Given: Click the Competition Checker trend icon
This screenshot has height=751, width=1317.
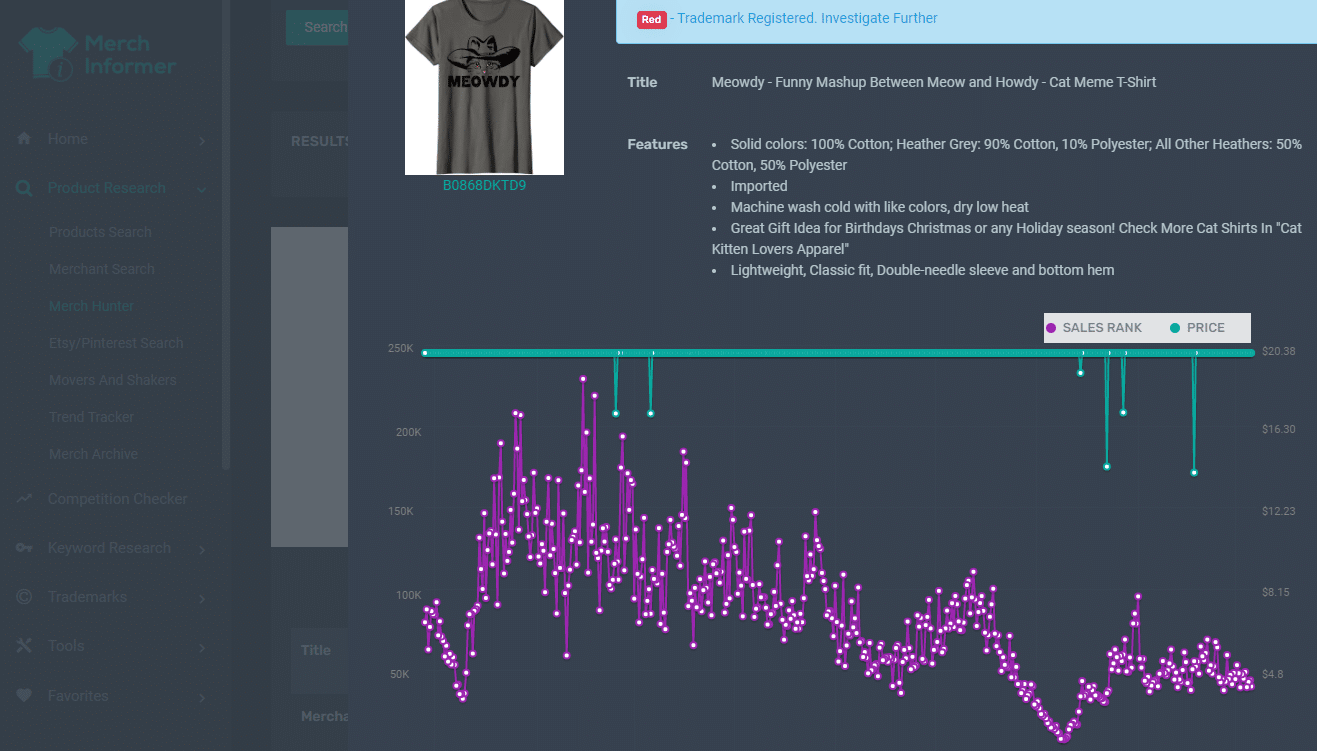Looking at the screenshot, I should 24,499.
